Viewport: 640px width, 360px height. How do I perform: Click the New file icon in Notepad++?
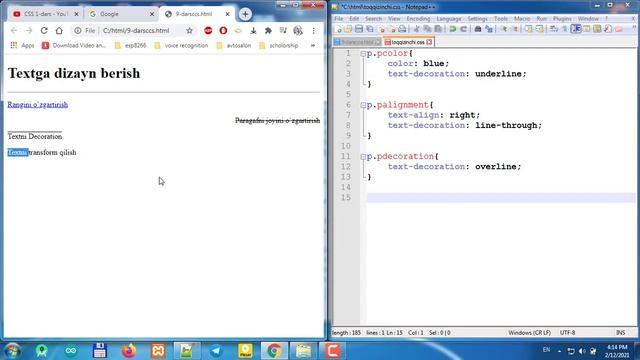pos(338,29)
